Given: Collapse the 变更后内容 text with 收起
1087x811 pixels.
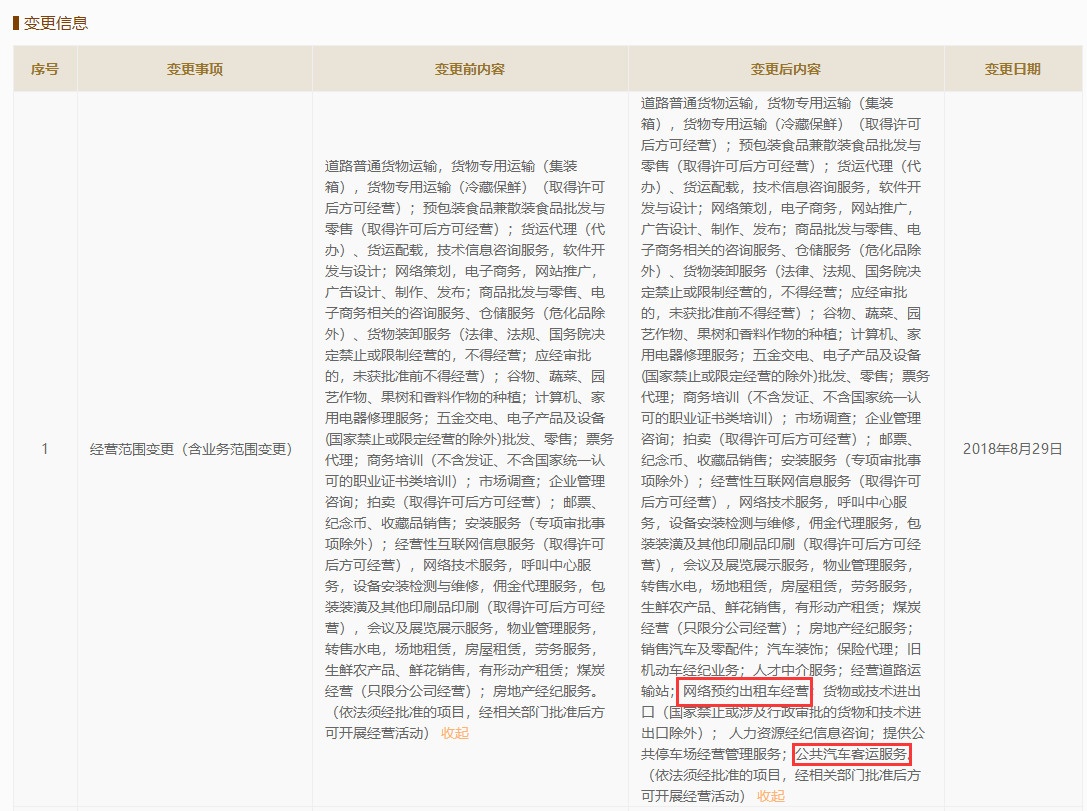Looking at the screenshot, I should (771, 796).
